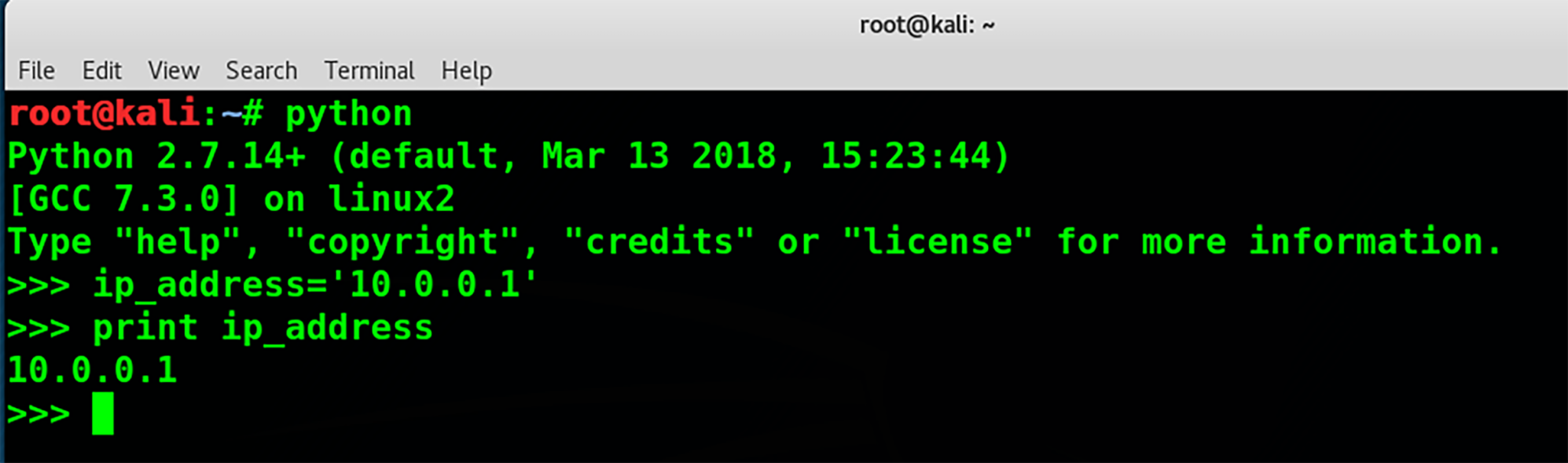Open the Terminal menu

click(369, 71)
